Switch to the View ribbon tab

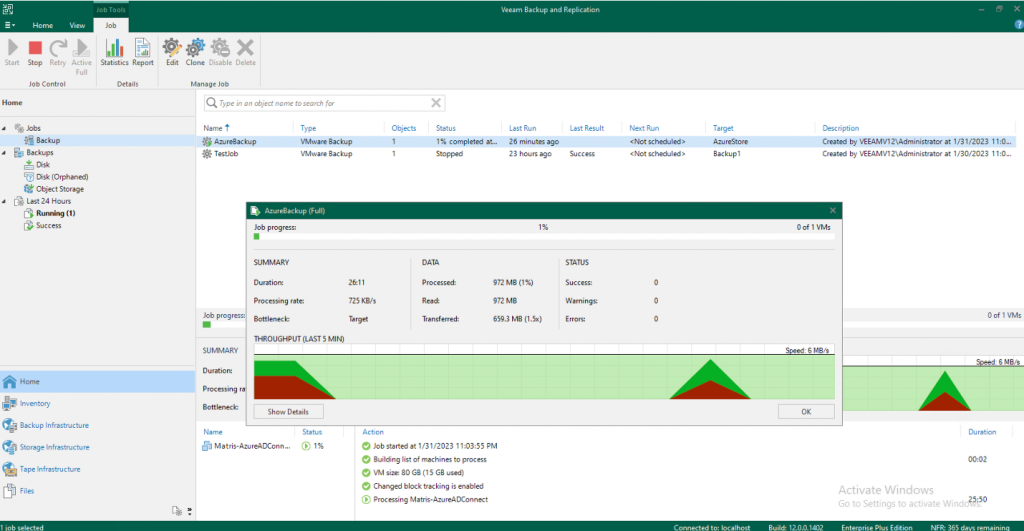77,24
